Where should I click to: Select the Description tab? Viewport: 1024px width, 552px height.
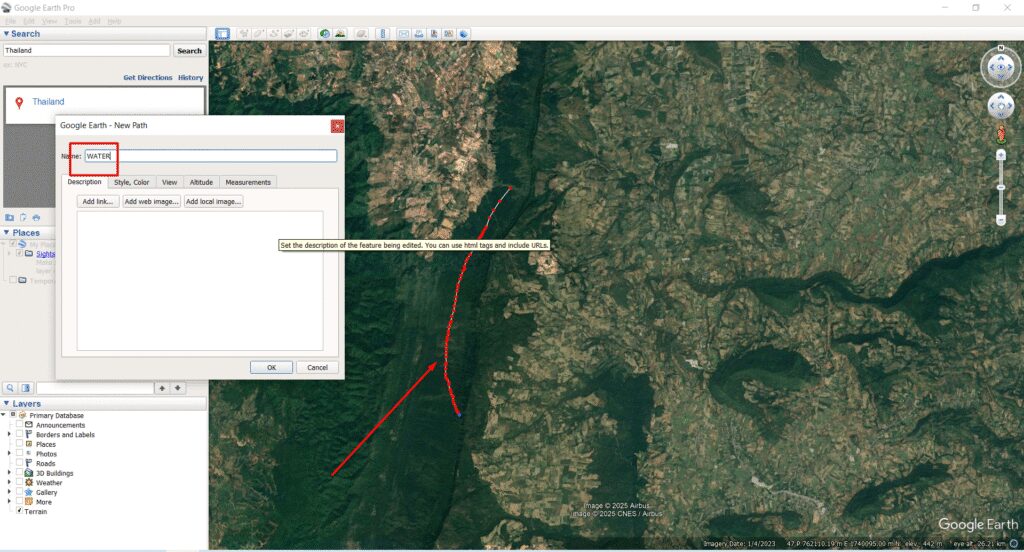[x=84, y=182]
